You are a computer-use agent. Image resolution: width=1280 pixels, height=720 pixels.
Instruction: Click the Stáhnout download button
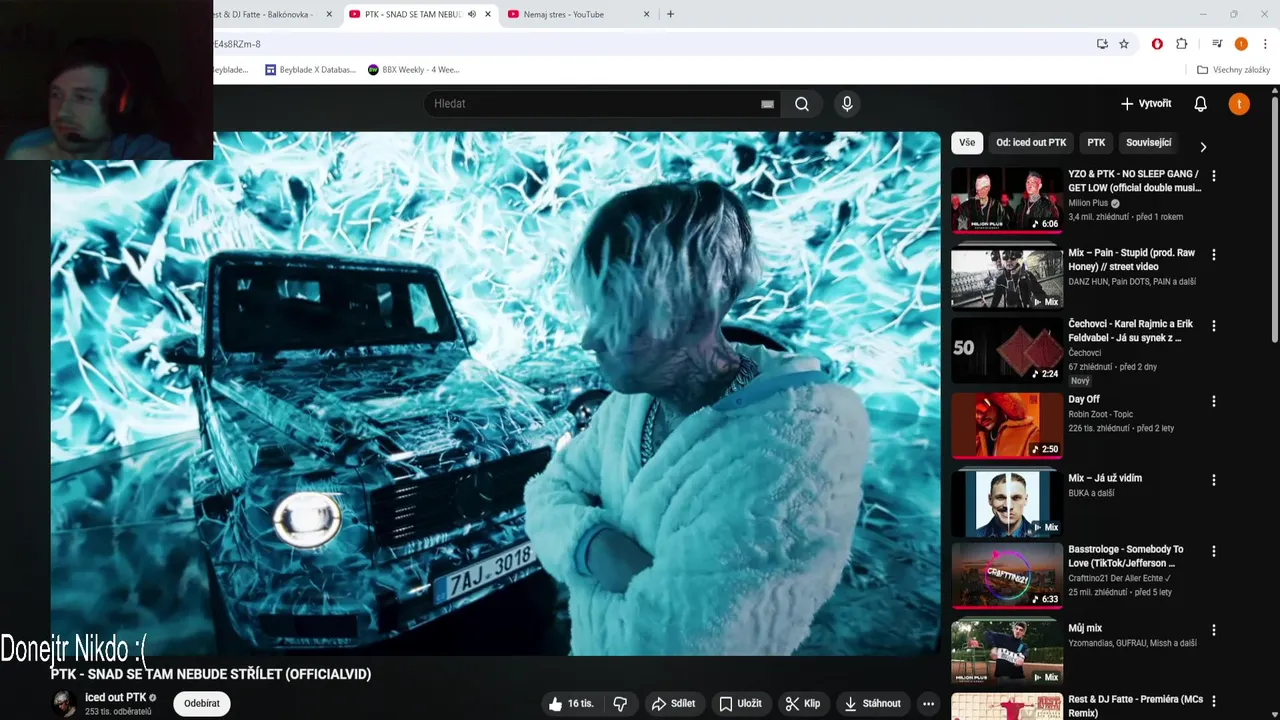pyautogui.click(x=872, y=704)
